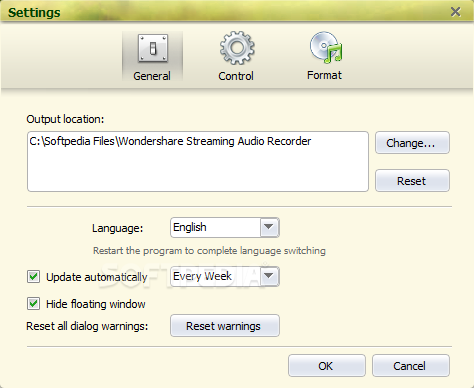The image size is (474, 388).
Task: Click the 'Output location:' label
Action: [65, 119]
